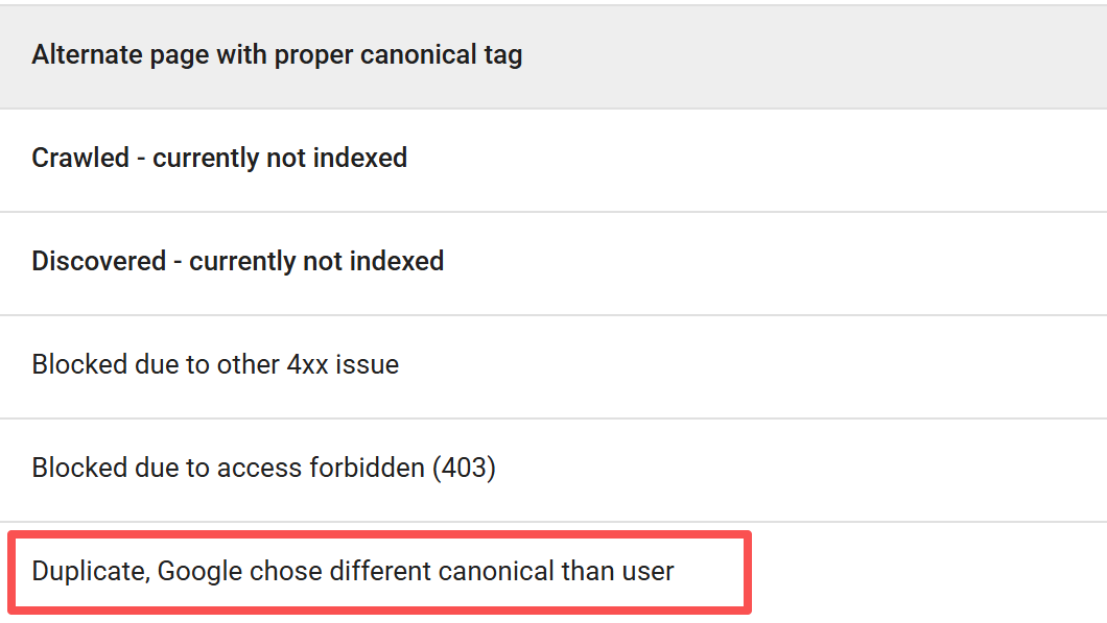Click empty space right of Discovered row text
Viewport: 1107px width, 623px height.
pos(777,263)
